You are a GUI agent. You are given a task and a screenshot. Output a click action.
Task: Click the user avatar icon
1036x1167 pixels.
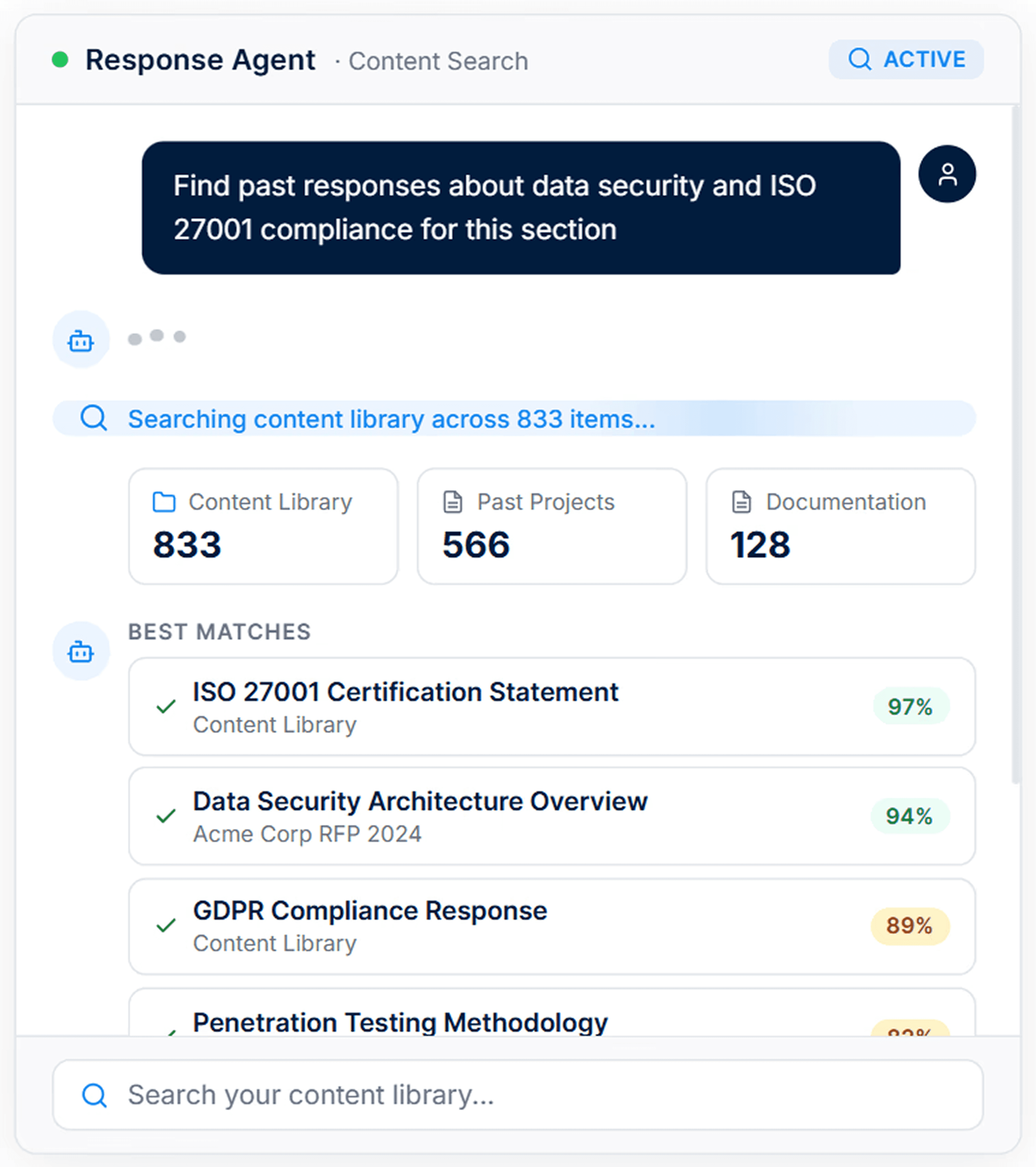(x=946, y=174)
